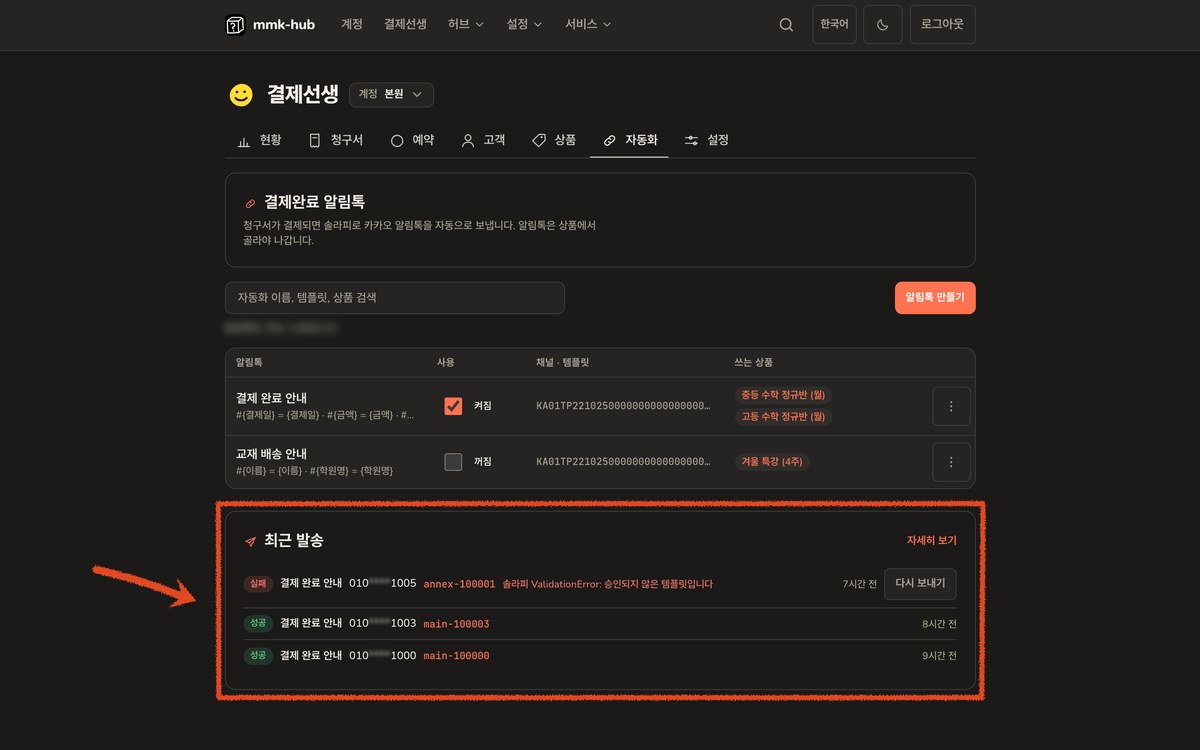1200x750 pixels.
Task: Click the 솔라피 ValidationError message text
Action: click(x=607, y=584)
